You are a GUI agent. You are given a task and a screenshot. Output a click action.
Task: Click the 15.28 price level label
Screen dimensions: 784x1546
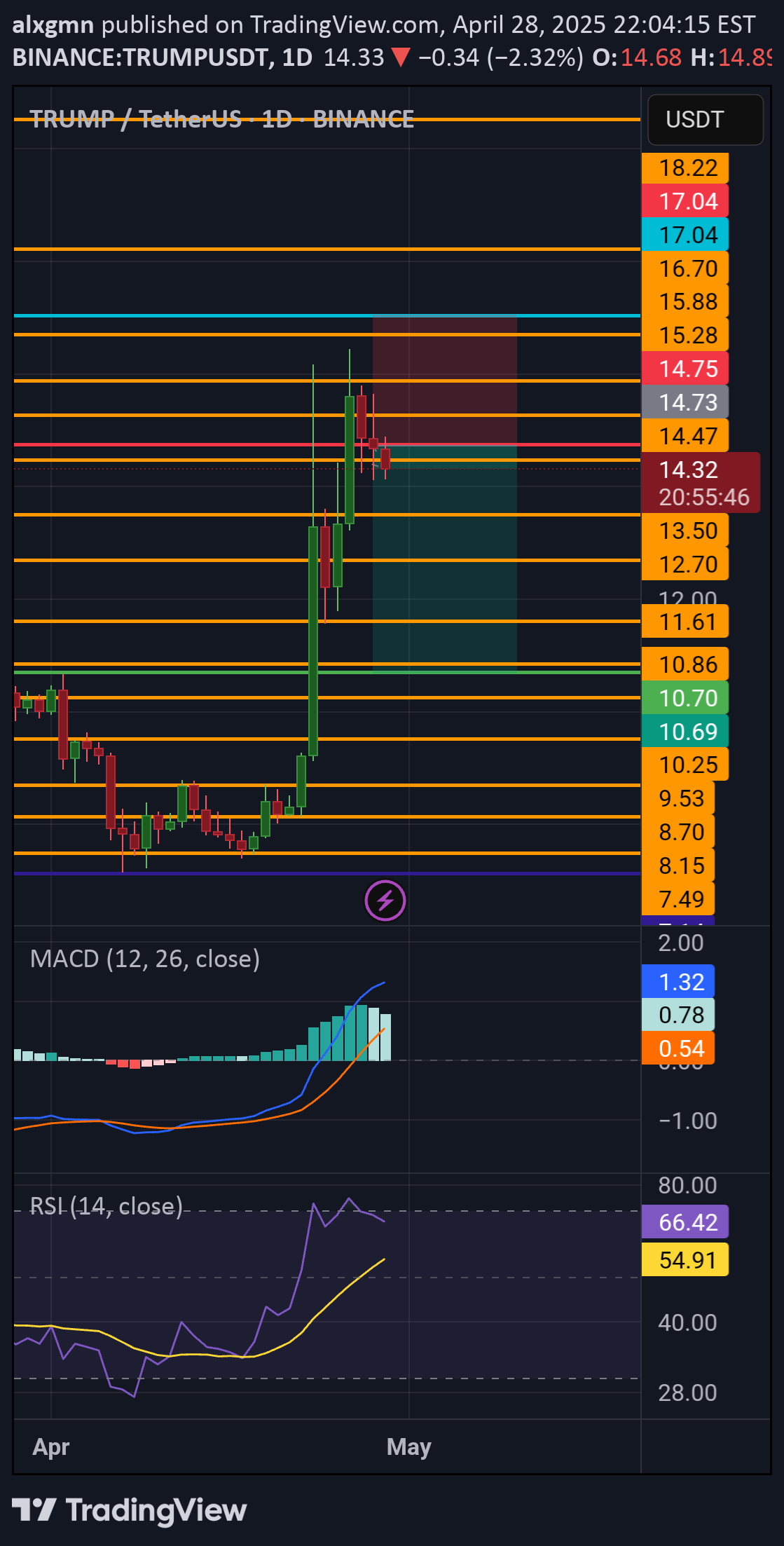pos(685,336)
